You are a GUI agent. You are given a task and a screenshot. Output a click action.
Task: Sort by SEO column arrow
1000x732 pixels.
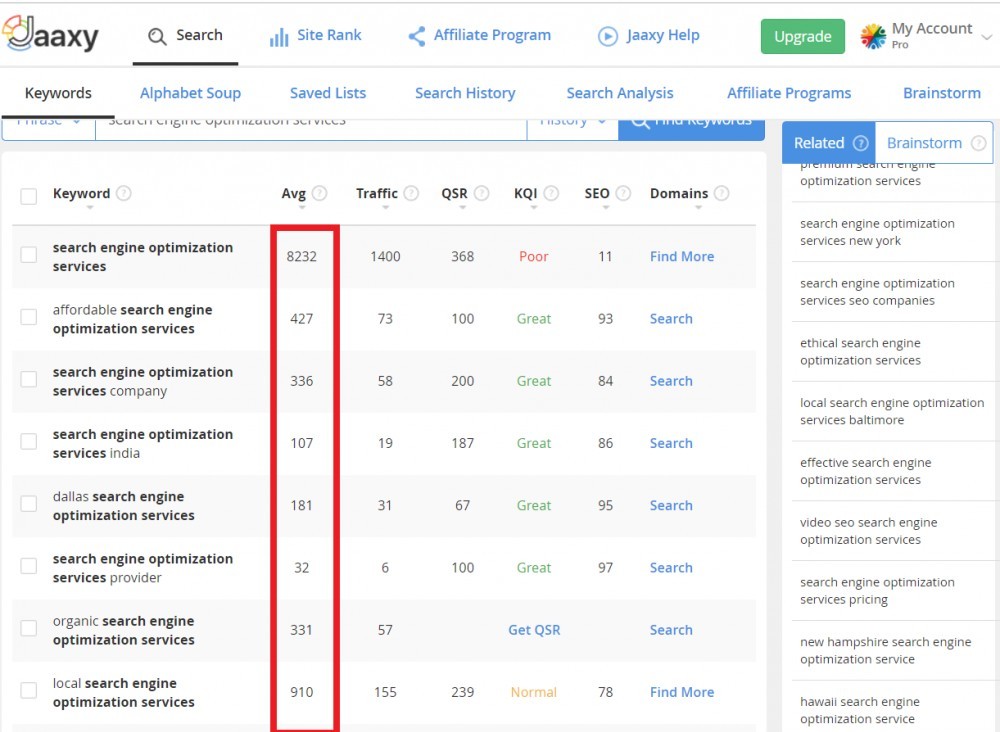coord(606,208)
